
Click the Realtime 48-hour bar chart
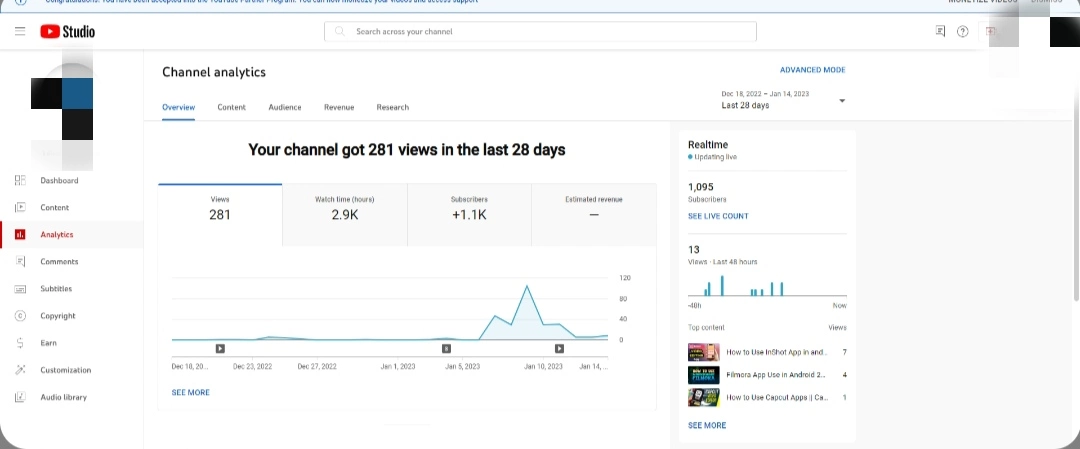coord(767,286)
